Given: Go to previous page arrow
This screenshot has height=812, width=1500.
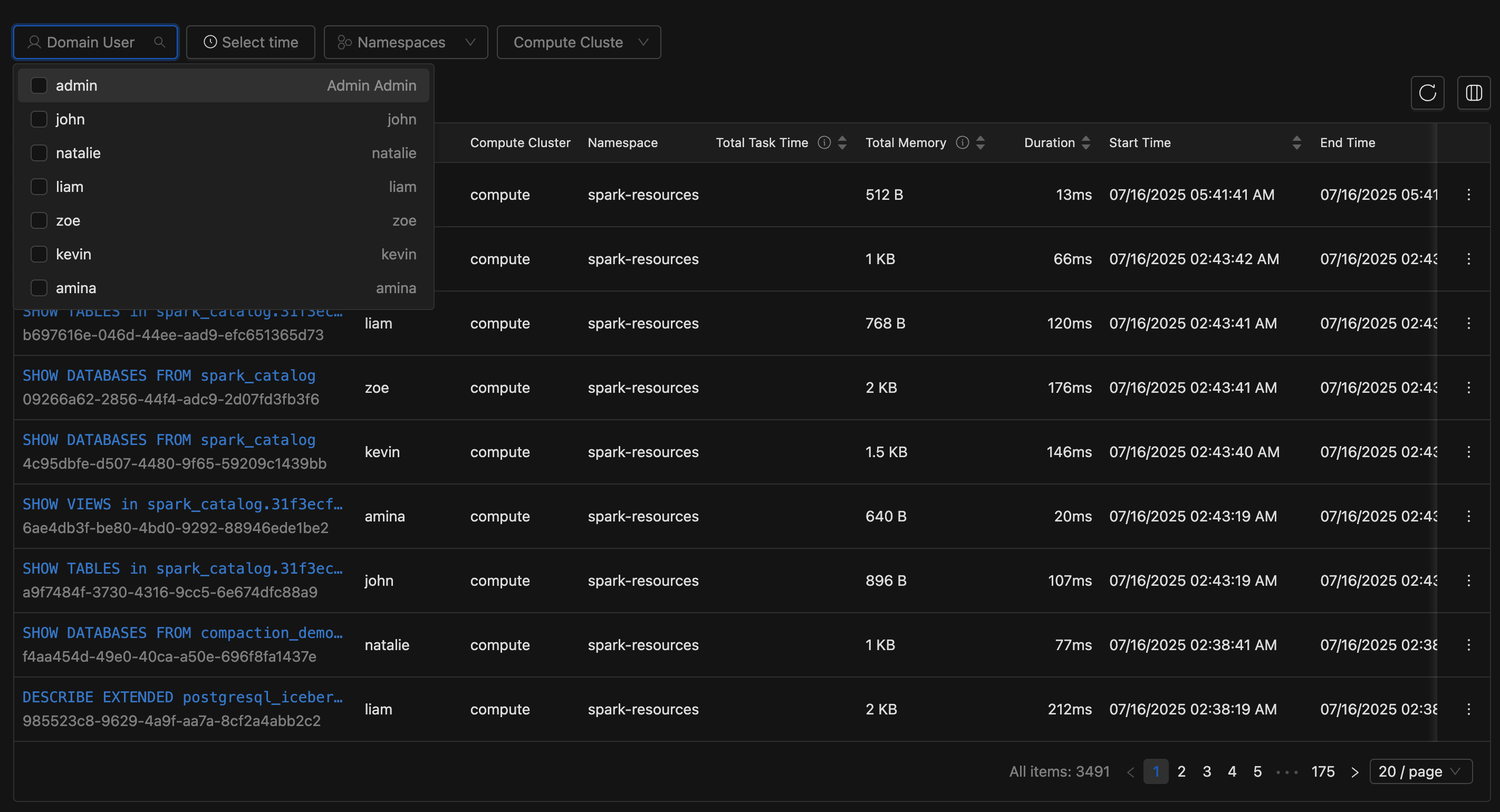Looking at the screenshot, I should tap(1130, 772).
